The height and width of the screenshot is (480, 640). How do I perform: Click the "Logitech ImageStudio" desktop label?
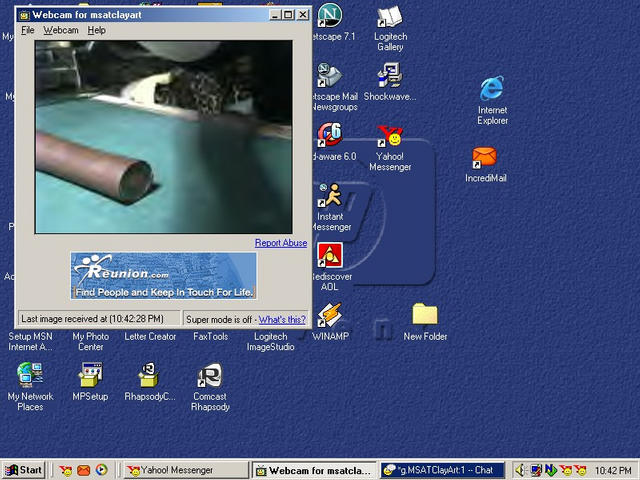point(270,342)
